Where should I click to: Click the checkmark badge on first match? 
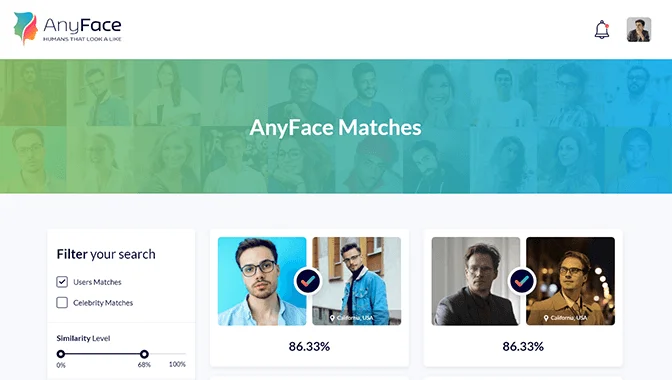coord(308,281)
